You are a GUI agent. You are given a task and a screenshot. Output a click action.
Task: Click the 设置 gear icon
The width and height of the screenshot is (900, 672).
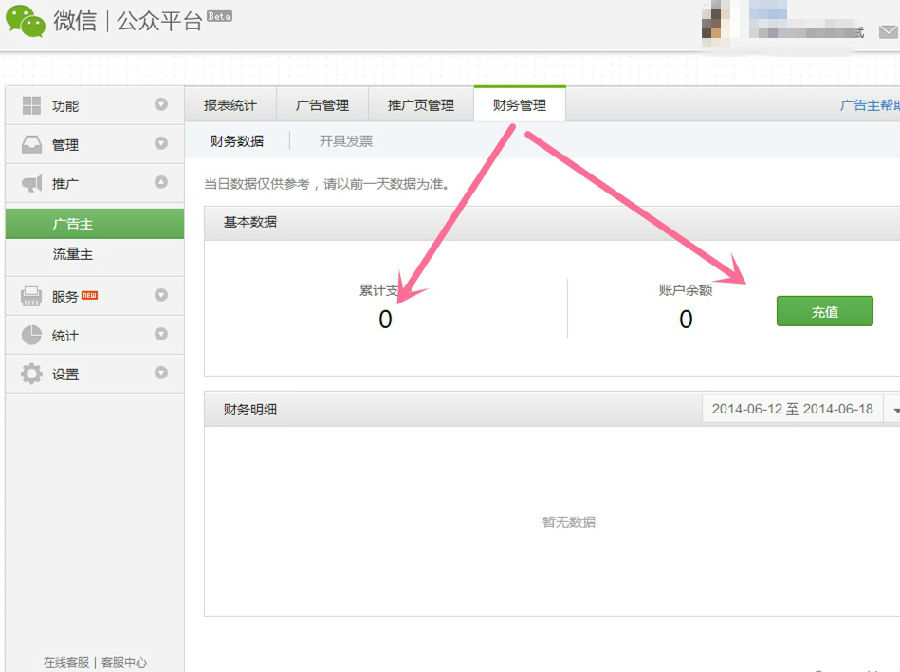[32, 374]
